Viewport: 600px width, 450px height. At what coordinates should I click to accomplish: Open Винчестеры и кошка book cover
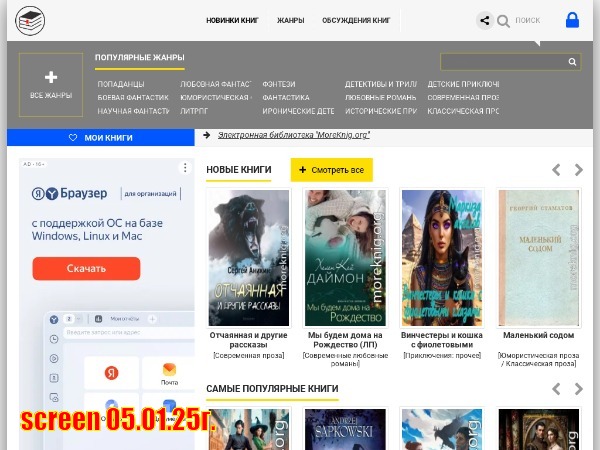pyautogui.click(x=442, y=258)
